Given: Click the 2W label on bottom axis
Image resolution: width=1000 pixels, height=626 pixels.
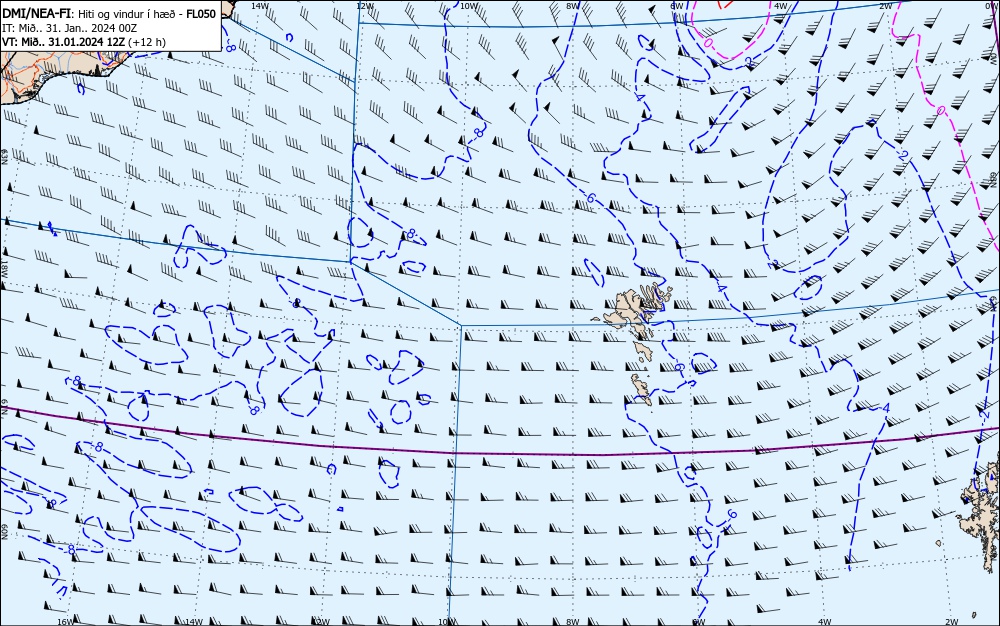Looking at the screenshot, I should tap(952, 622).
